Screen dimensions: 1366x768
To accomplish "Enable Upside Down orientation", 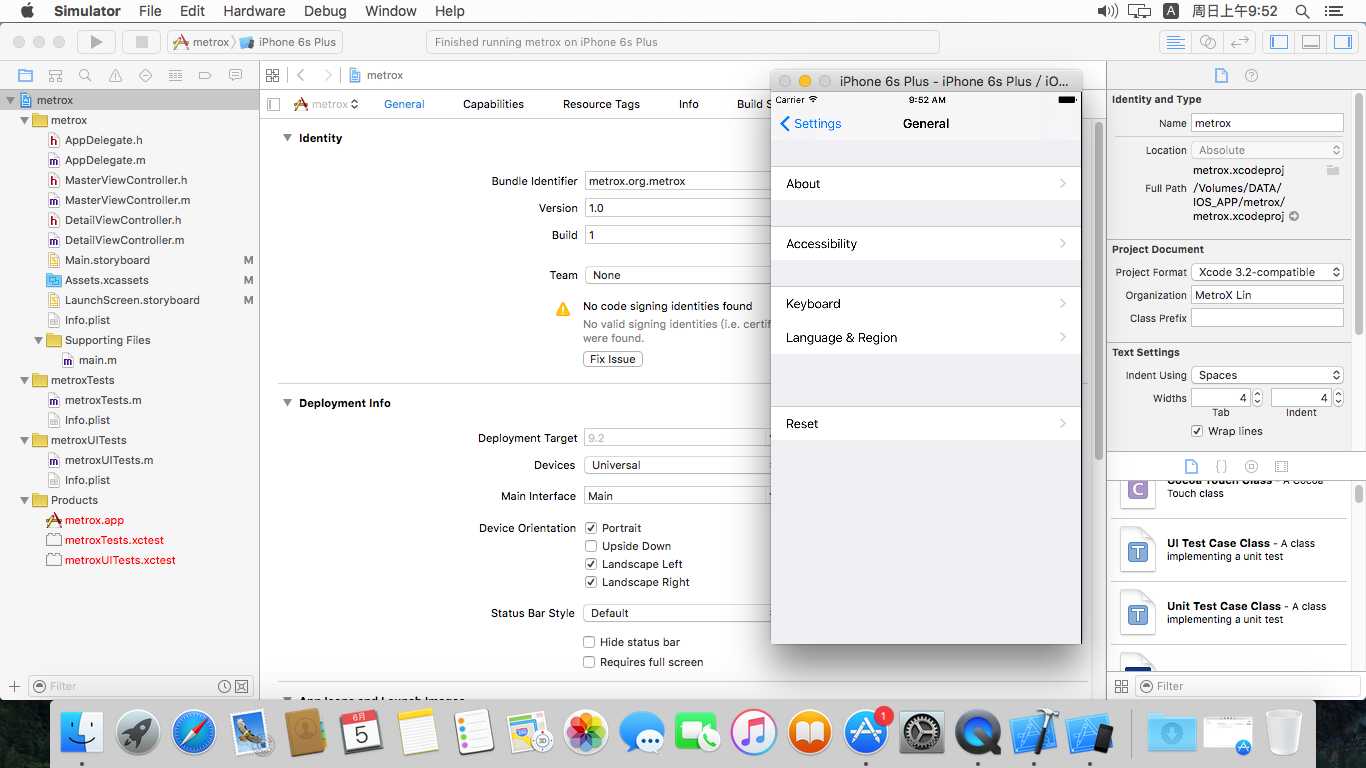I will click(x=591, y=546).
